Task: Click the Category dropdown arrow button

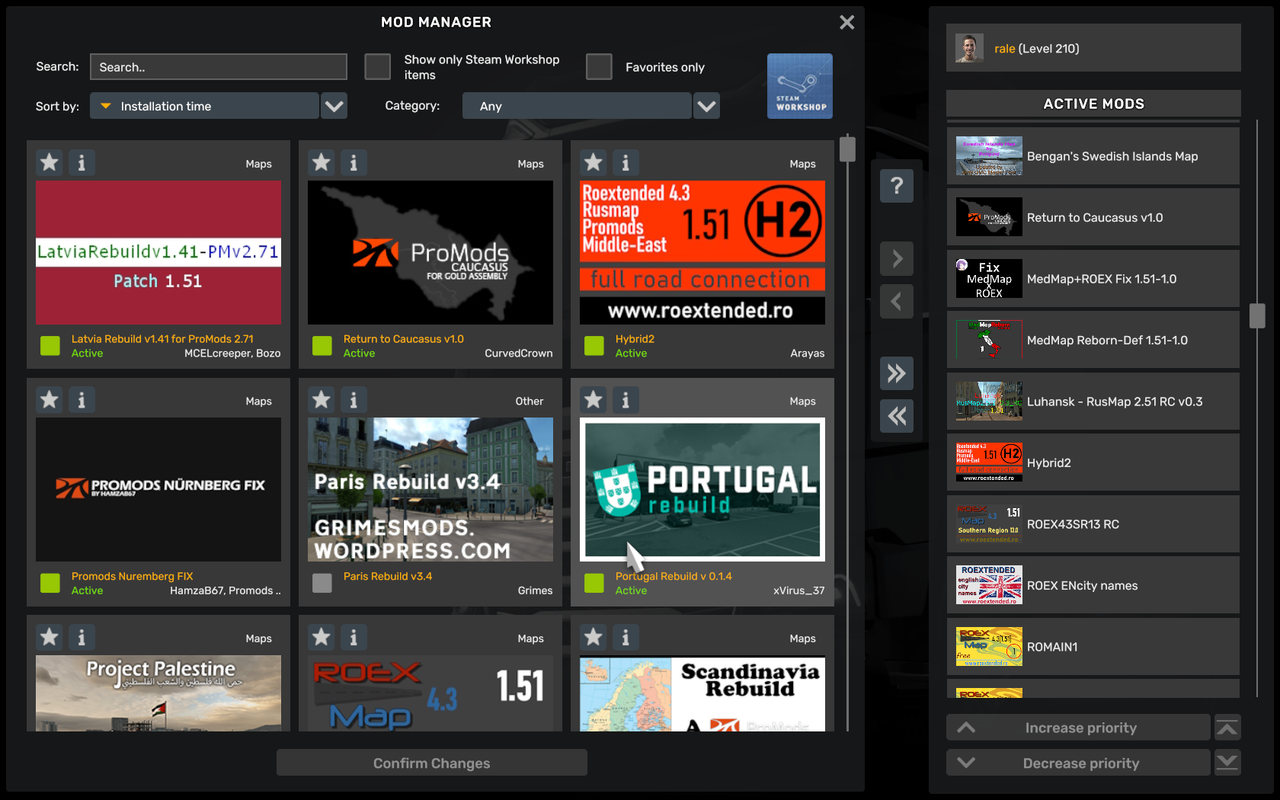Action: click(x=707, y=106)
